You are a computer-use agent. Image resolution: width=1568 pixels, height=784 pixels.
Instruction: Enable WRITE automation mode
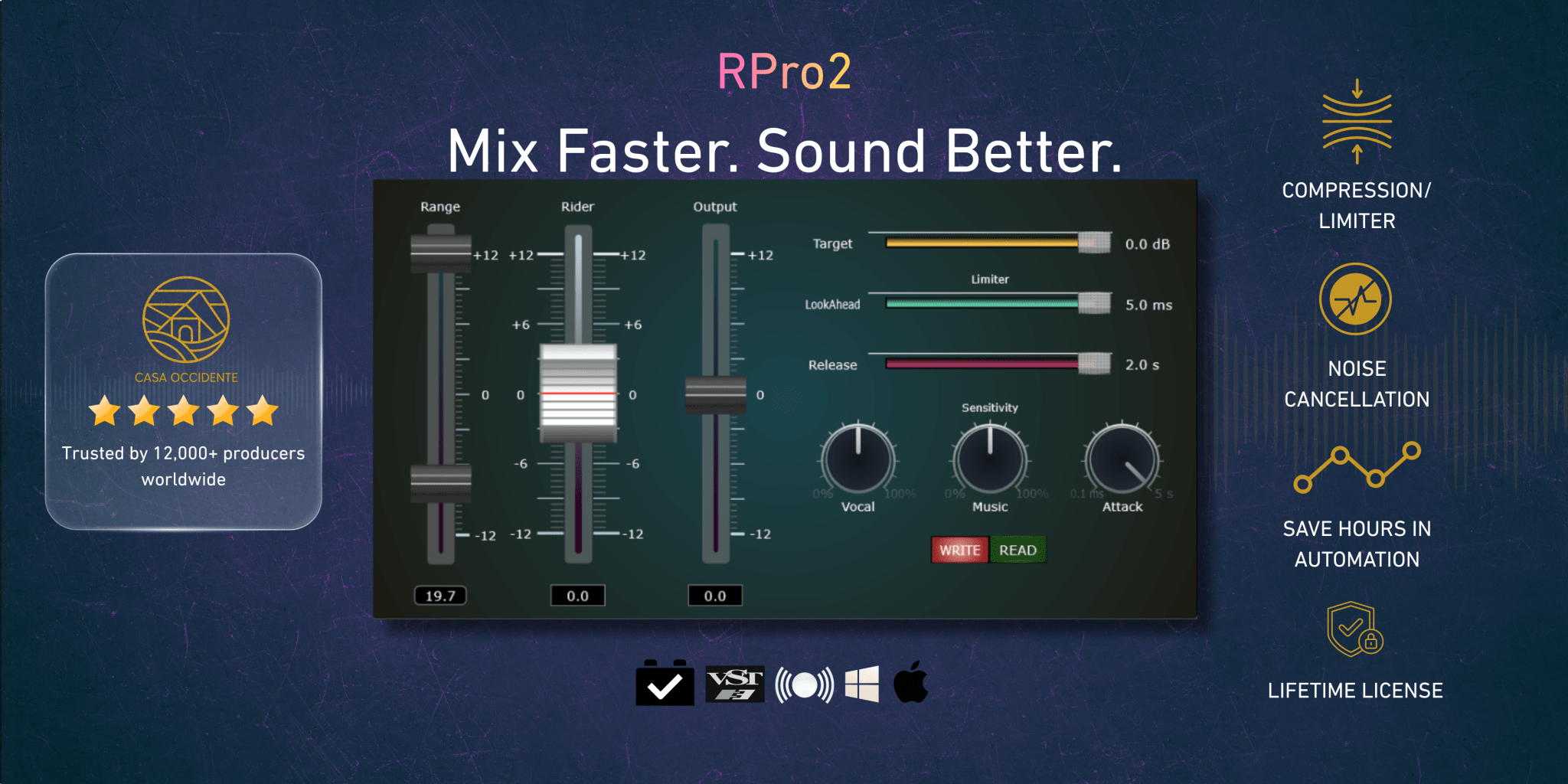click(x=959, y=550)
